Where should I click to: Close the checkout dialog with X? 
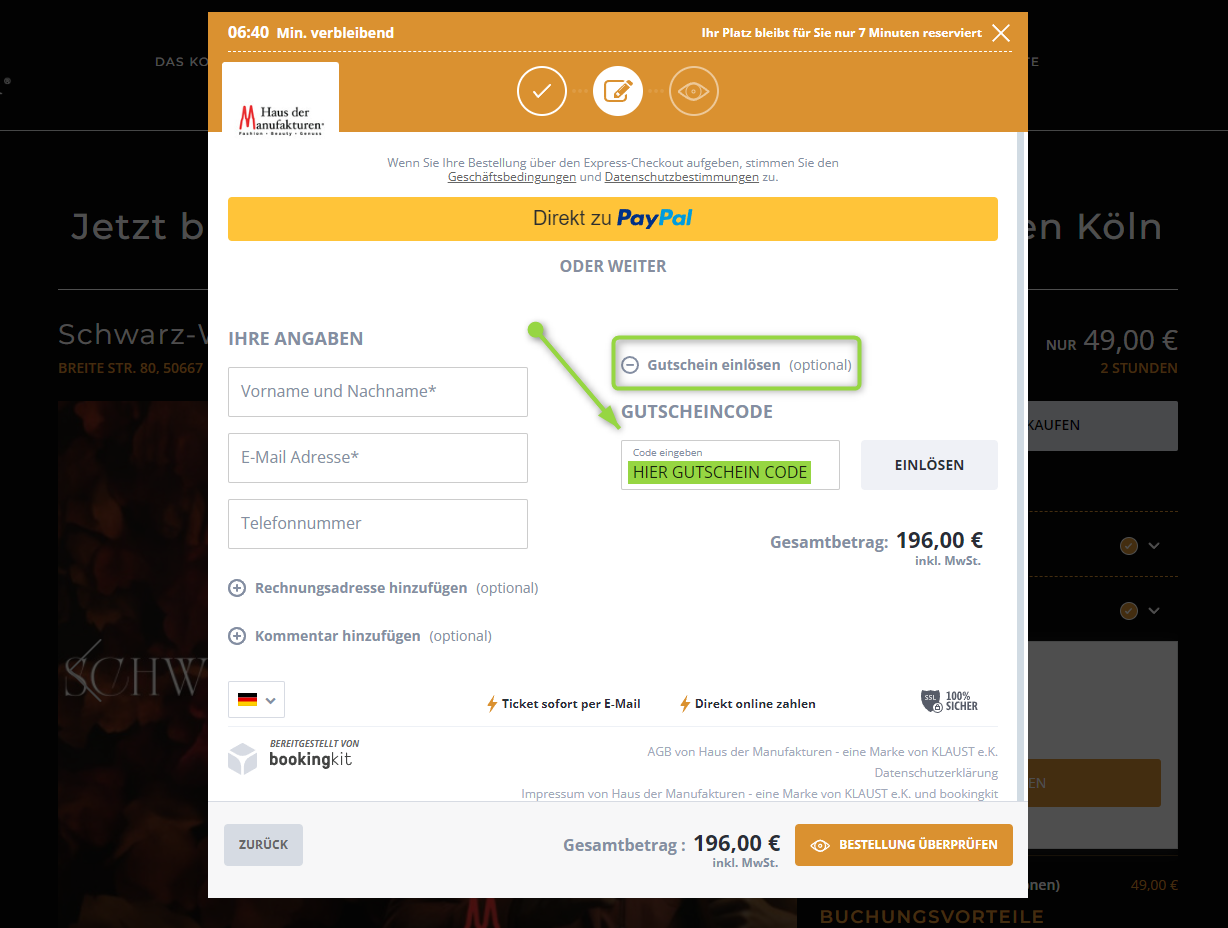[1001, 33]
